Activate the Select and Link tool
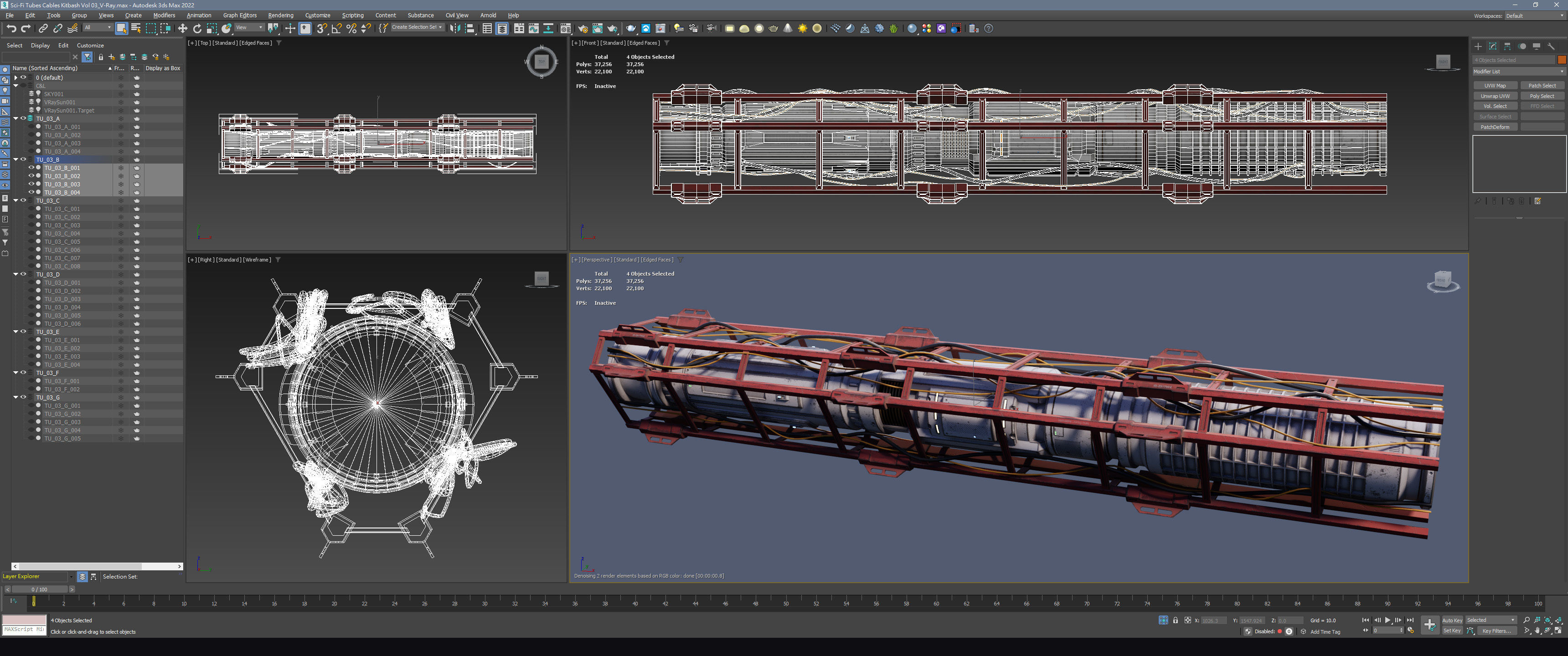This screenshot has width=1568, height=656. pyautogui.click(x=43, y=29)
